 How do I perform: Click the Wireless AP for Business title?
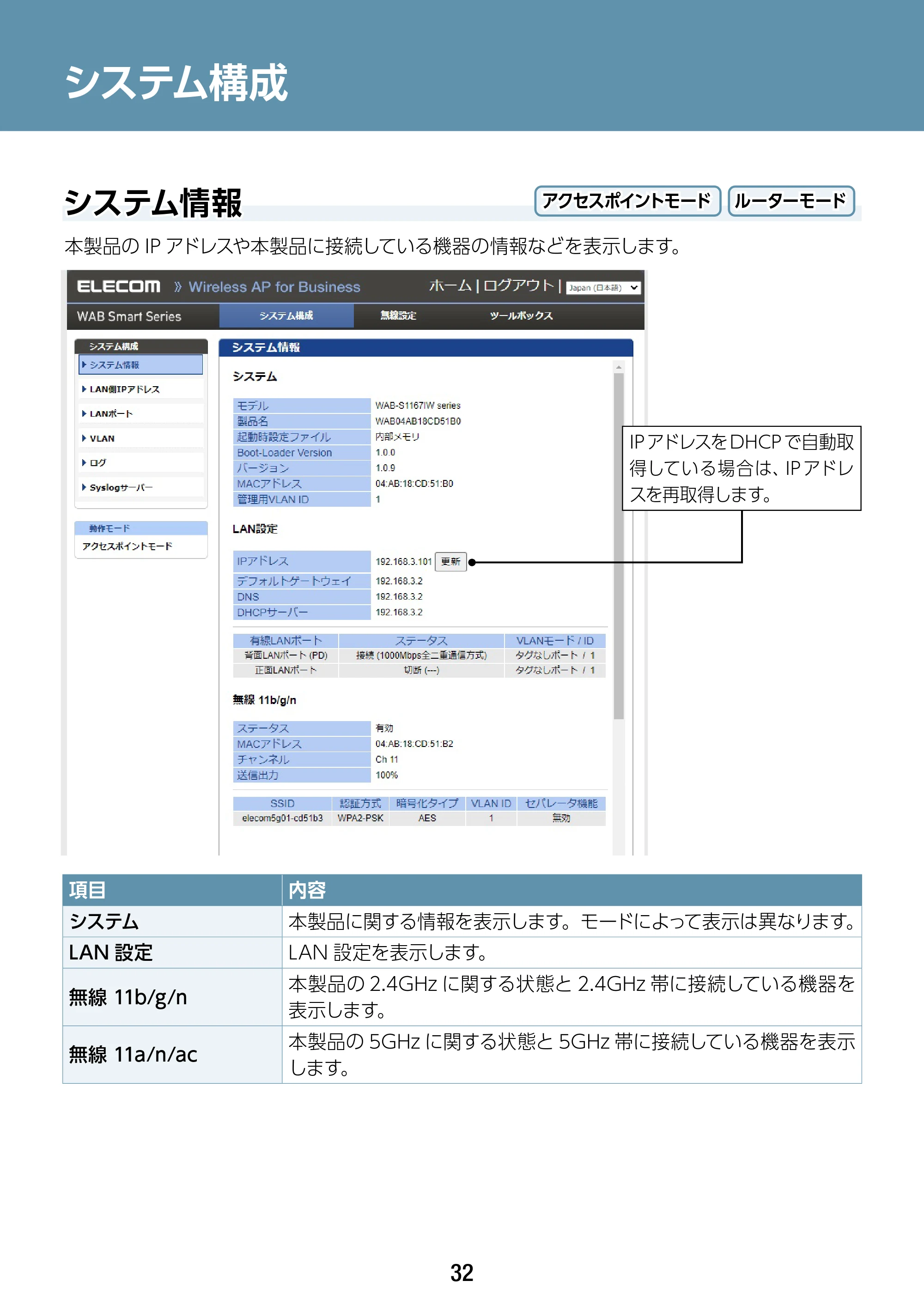tap(275, 287)
